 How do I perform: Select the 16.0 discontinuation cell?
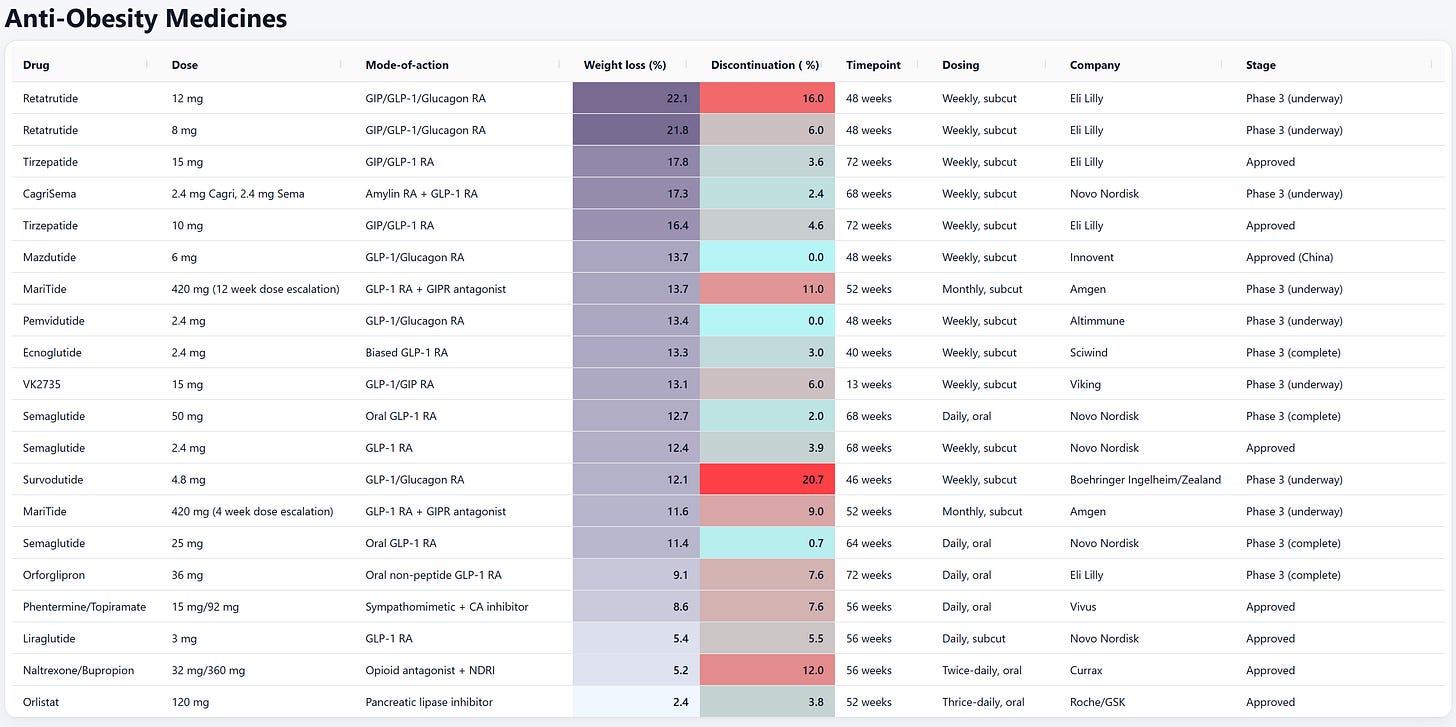(767, 98)
